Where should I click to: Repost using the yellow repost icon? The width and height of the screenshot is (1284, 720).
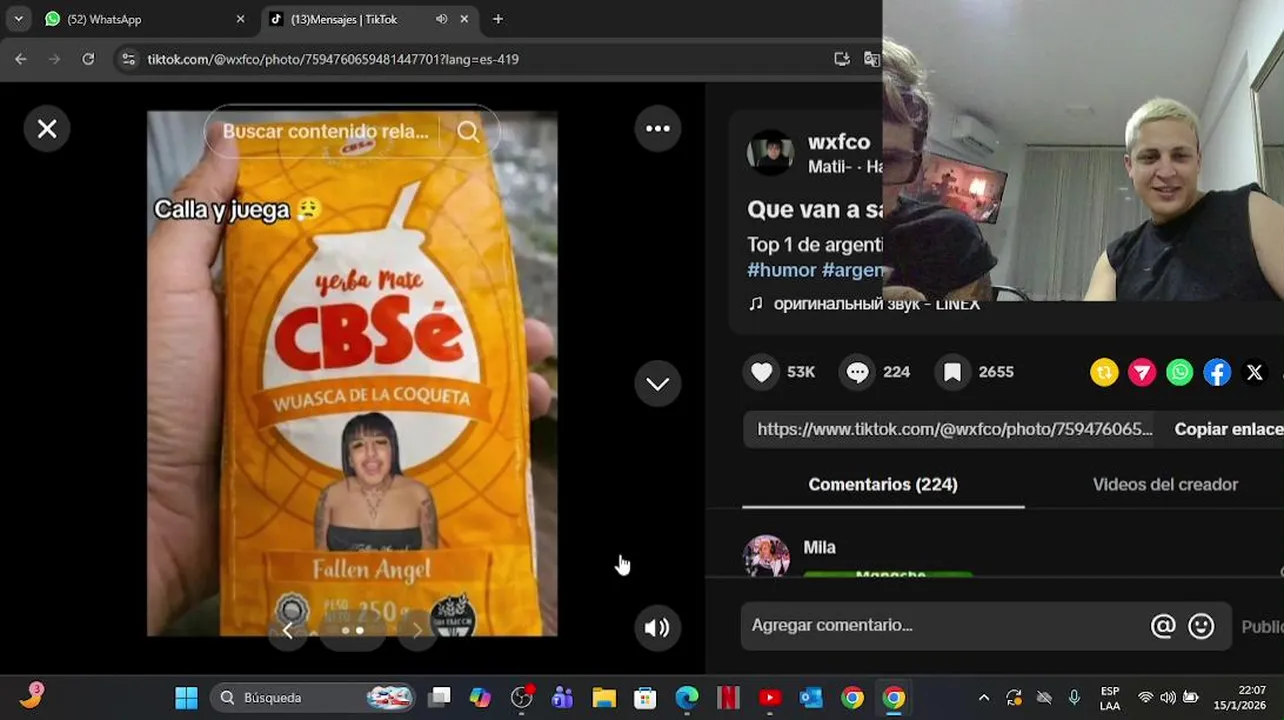1104,372
